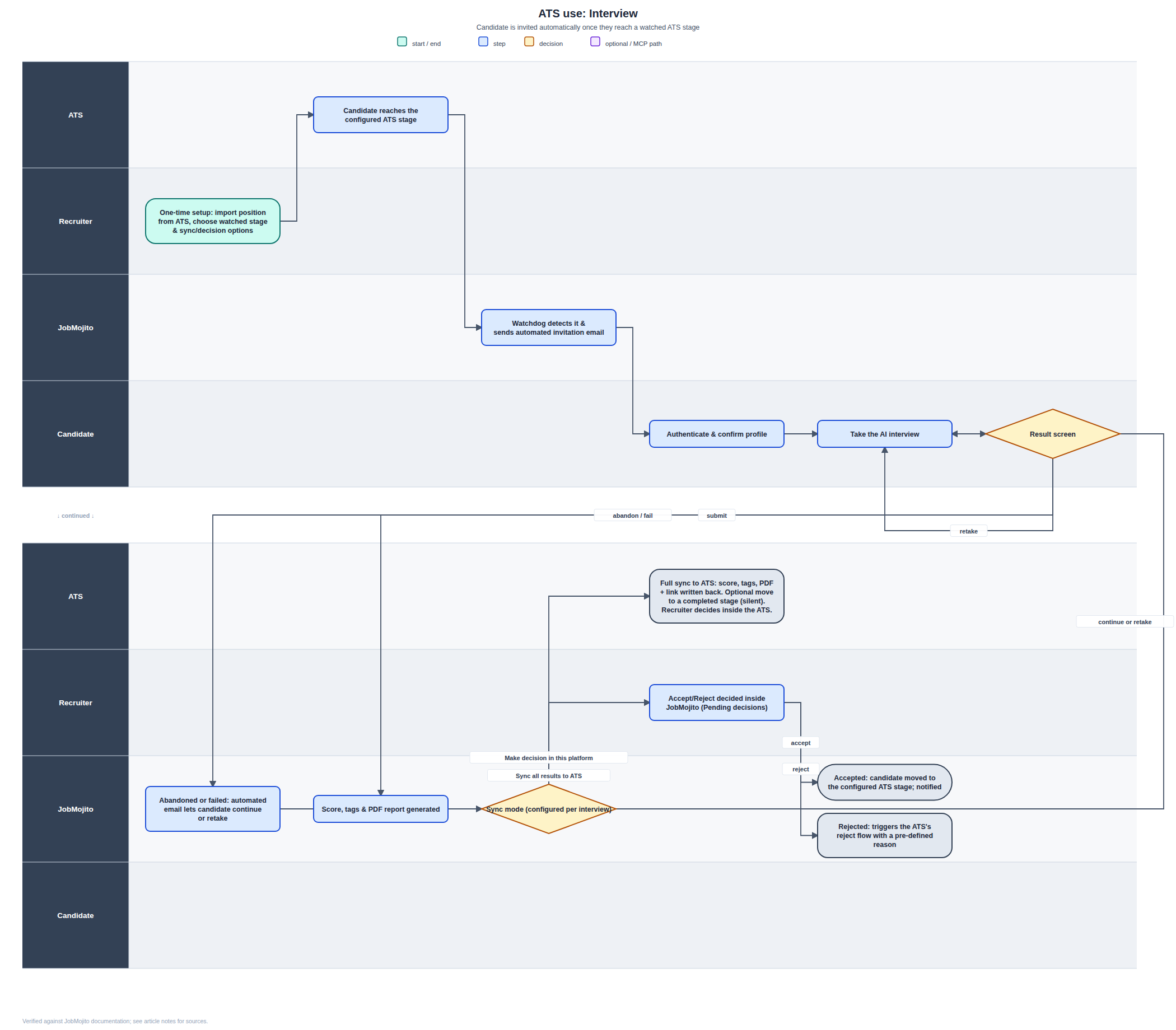The height and width of the screenshot is (1030, 1176).
Task: Click the 'Verified against JobMojito documentation' footnote
Action: (x=115, y=1021)
